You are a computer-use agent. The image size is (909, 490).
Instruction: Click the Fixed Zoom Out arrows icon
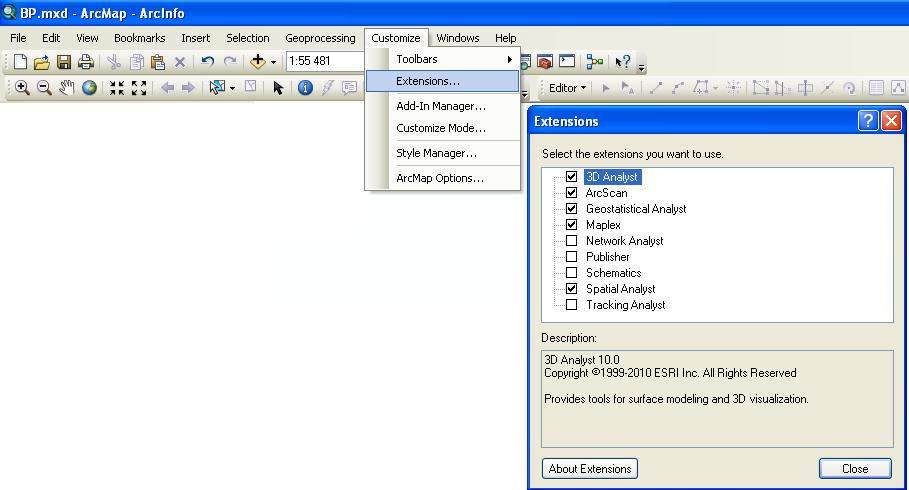coord(139,88)
